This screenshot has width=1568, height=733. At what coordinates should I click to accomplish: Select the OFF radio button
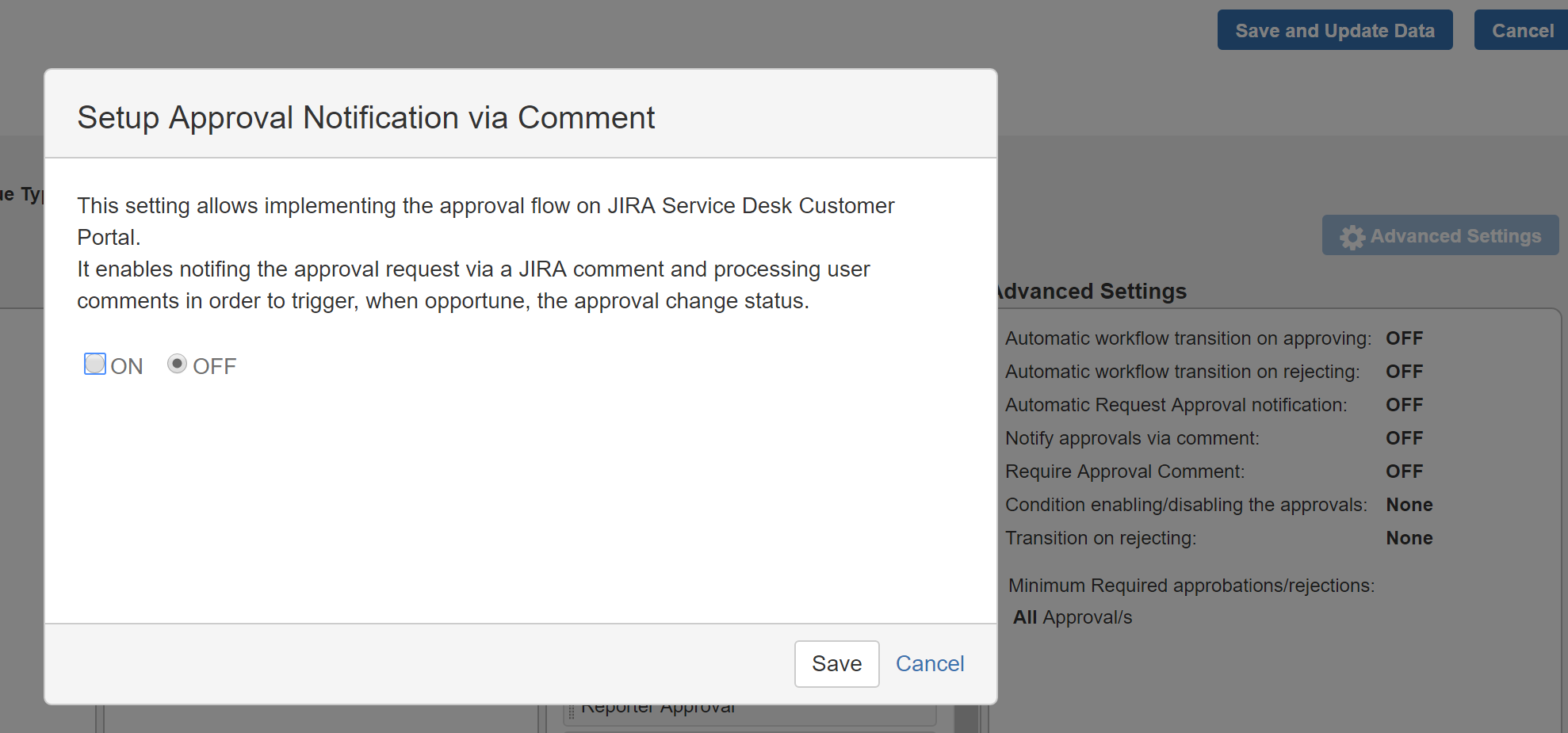(x=177, y=364)
